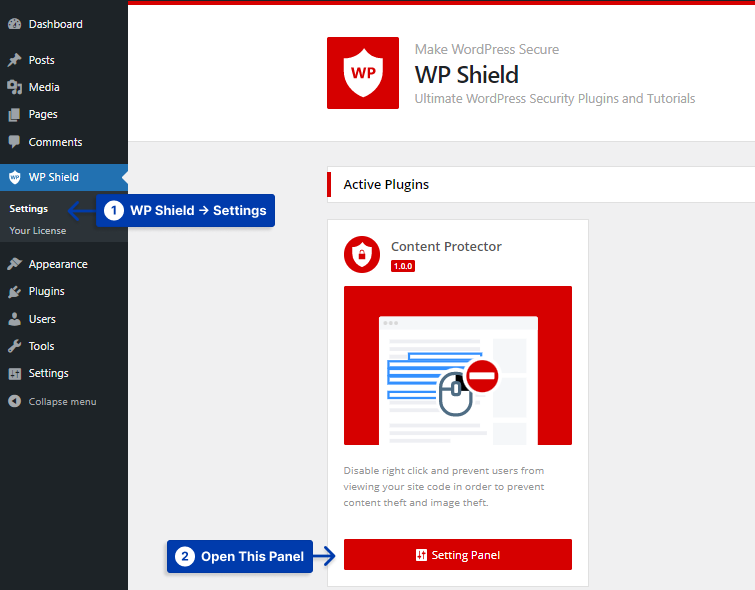Click the large red WP Shield logo
This screenshot has height=590, width=755.
pyautogui.click(x=363, y=73)
